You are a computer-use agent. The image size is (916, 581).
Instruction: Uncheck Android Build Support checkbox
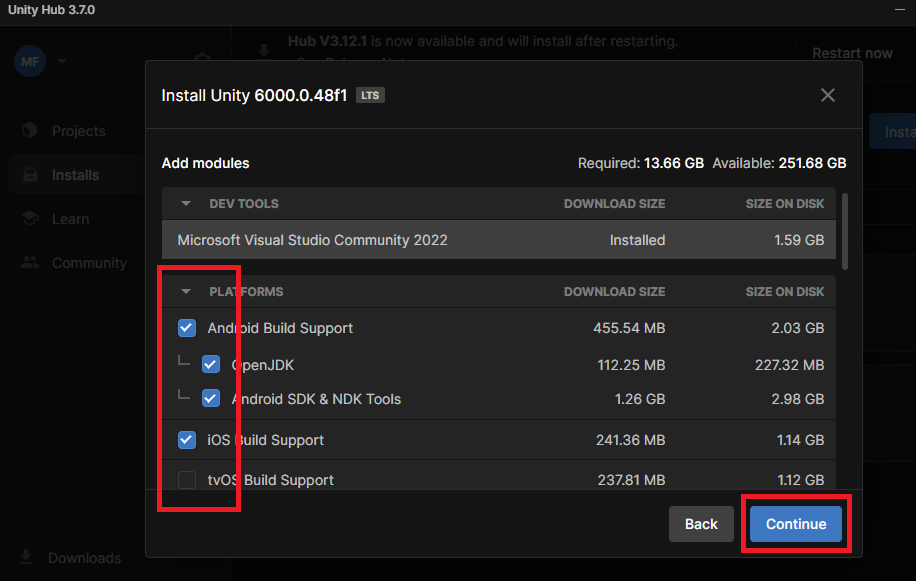click(x=187, y=328)
